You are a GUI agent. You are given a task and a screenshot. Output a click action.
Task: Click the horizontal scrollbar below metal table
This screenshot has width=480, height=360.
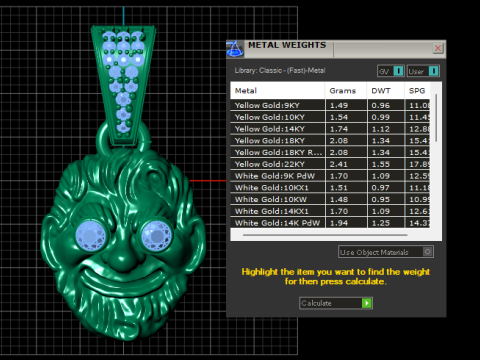click(325, 235)
